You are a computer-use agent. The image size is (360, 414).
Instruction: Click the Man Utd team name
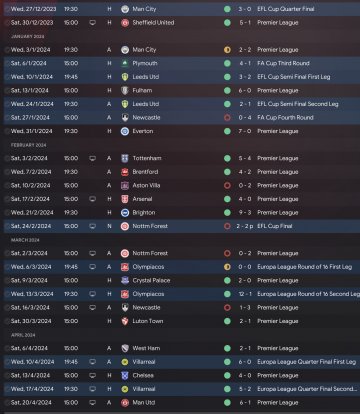(x=144, y=402)
